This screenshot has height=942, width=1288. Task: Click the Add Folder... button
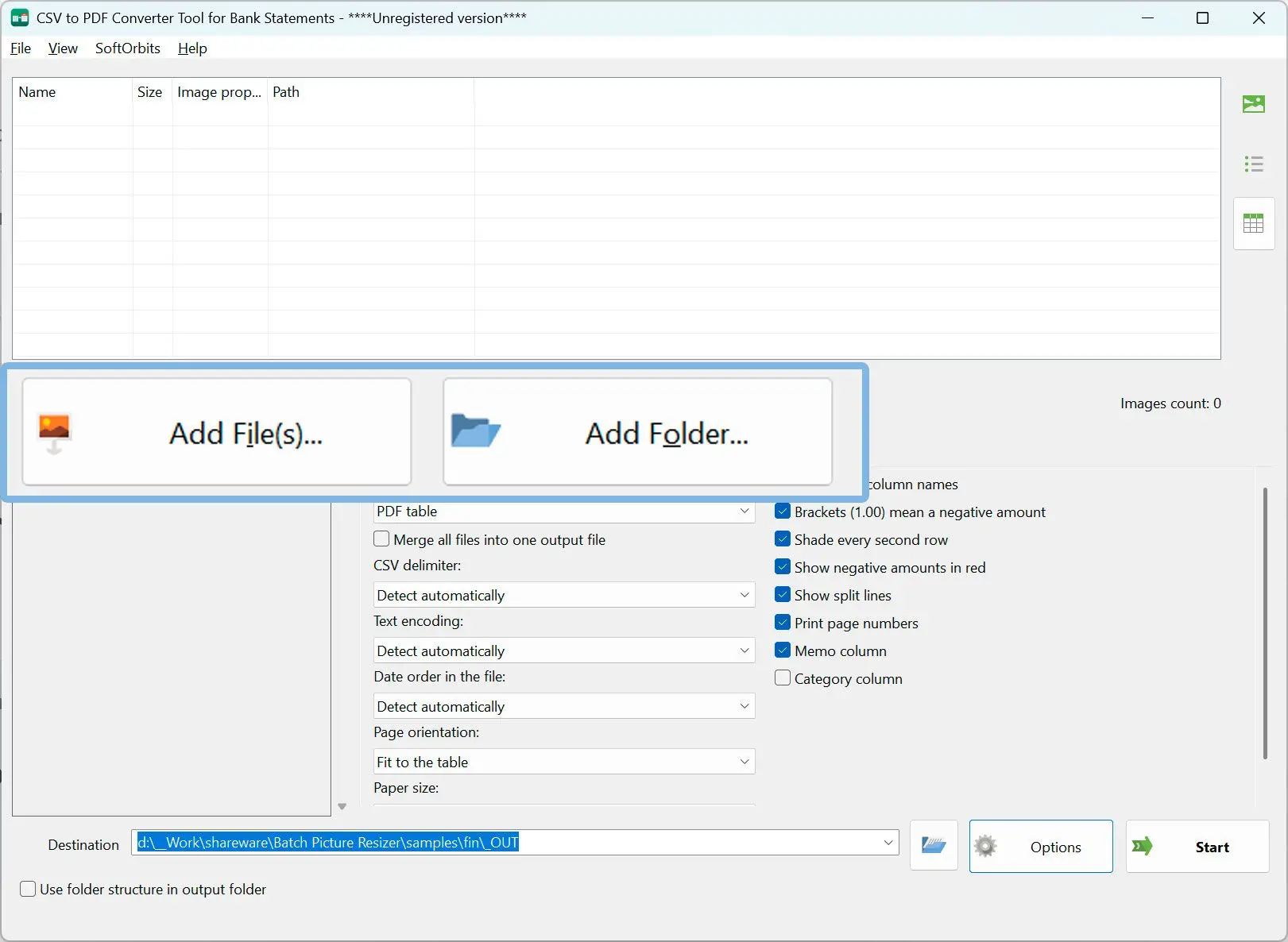(638, 432)
